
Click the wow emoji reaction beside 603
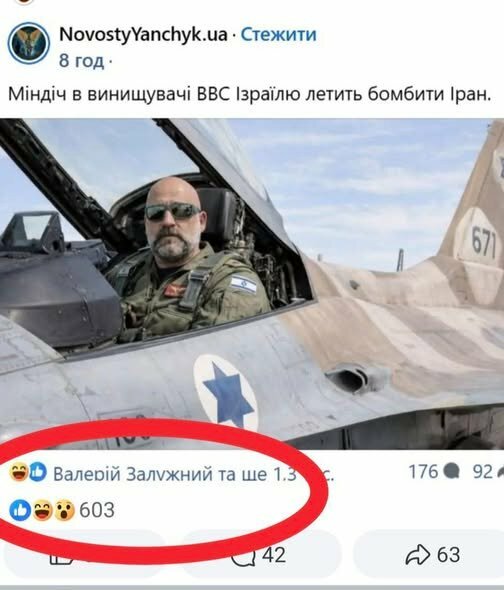(64, 510)
